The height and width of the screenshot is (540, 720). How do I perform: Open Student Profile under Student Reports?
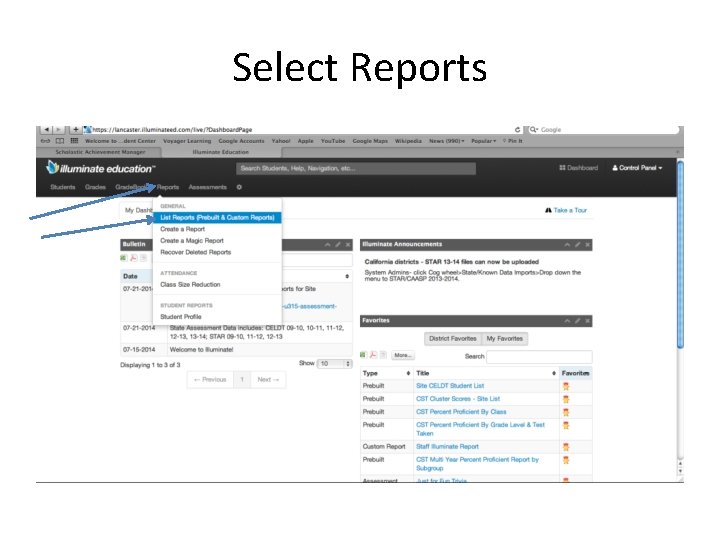tap(180, 317)
